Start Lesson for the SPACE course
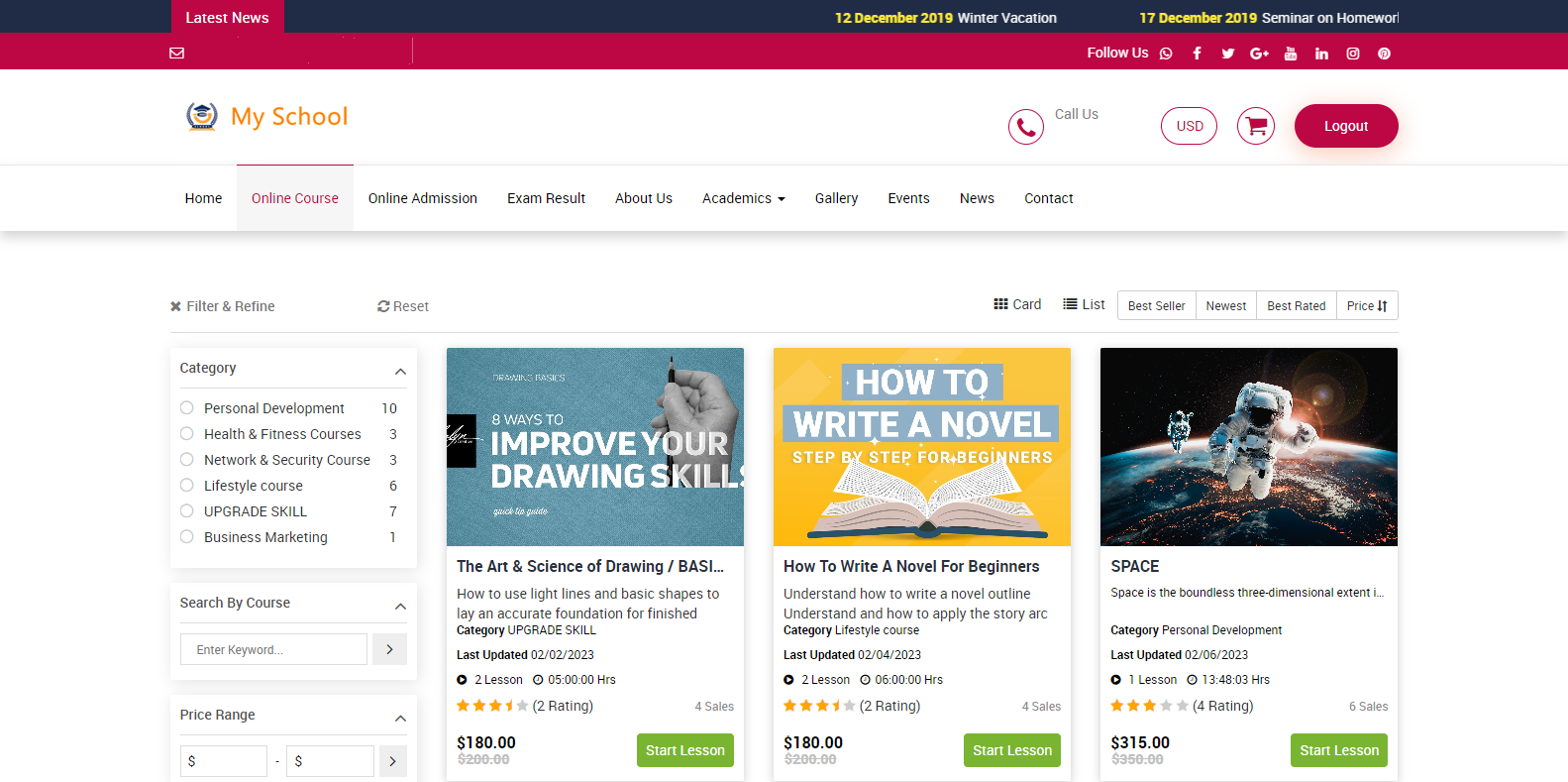The height and width of the screenshot is (782, 1568). 1338,750
